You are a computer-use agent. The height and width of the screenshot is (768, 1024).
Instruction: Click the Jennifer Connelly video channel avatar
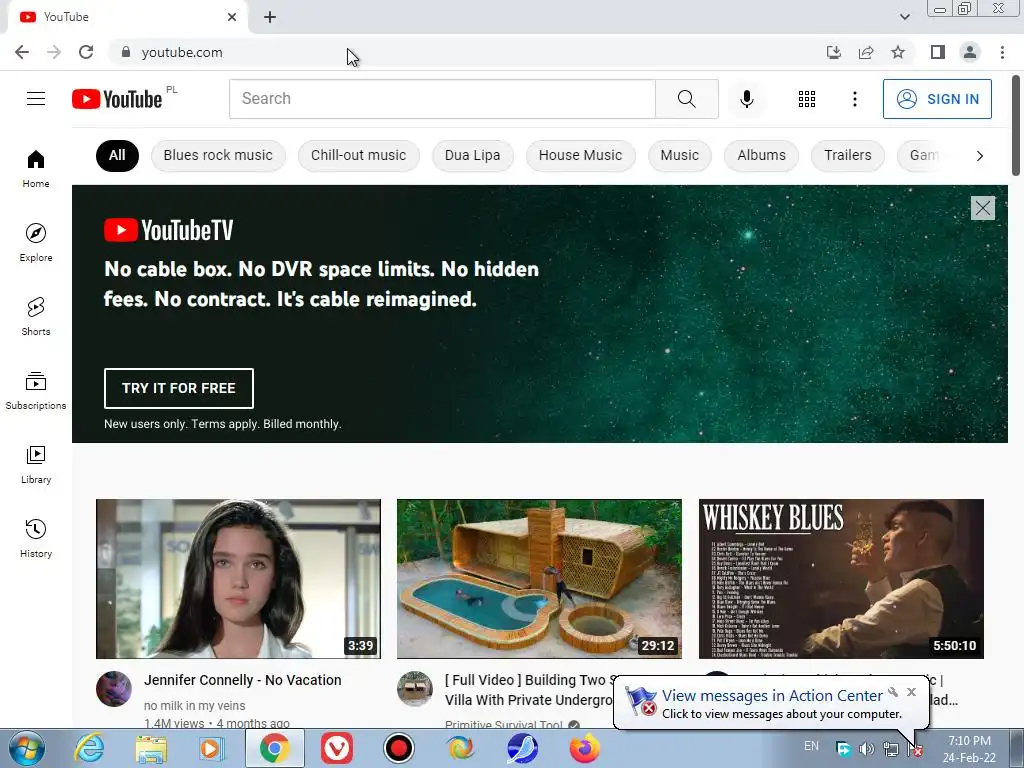coord(114,689)
